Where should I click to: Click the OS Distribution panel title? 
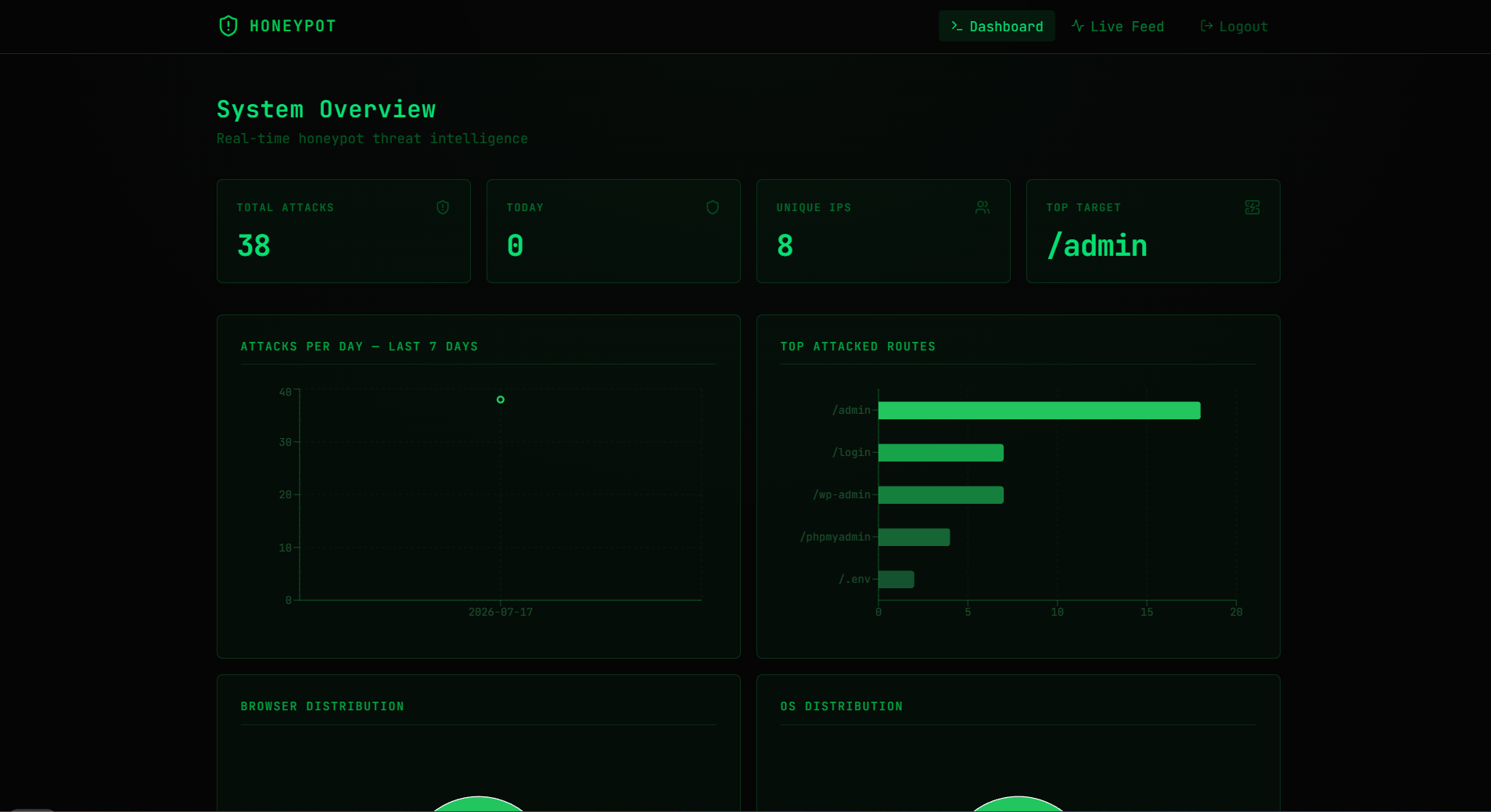(x=842, y=706)
